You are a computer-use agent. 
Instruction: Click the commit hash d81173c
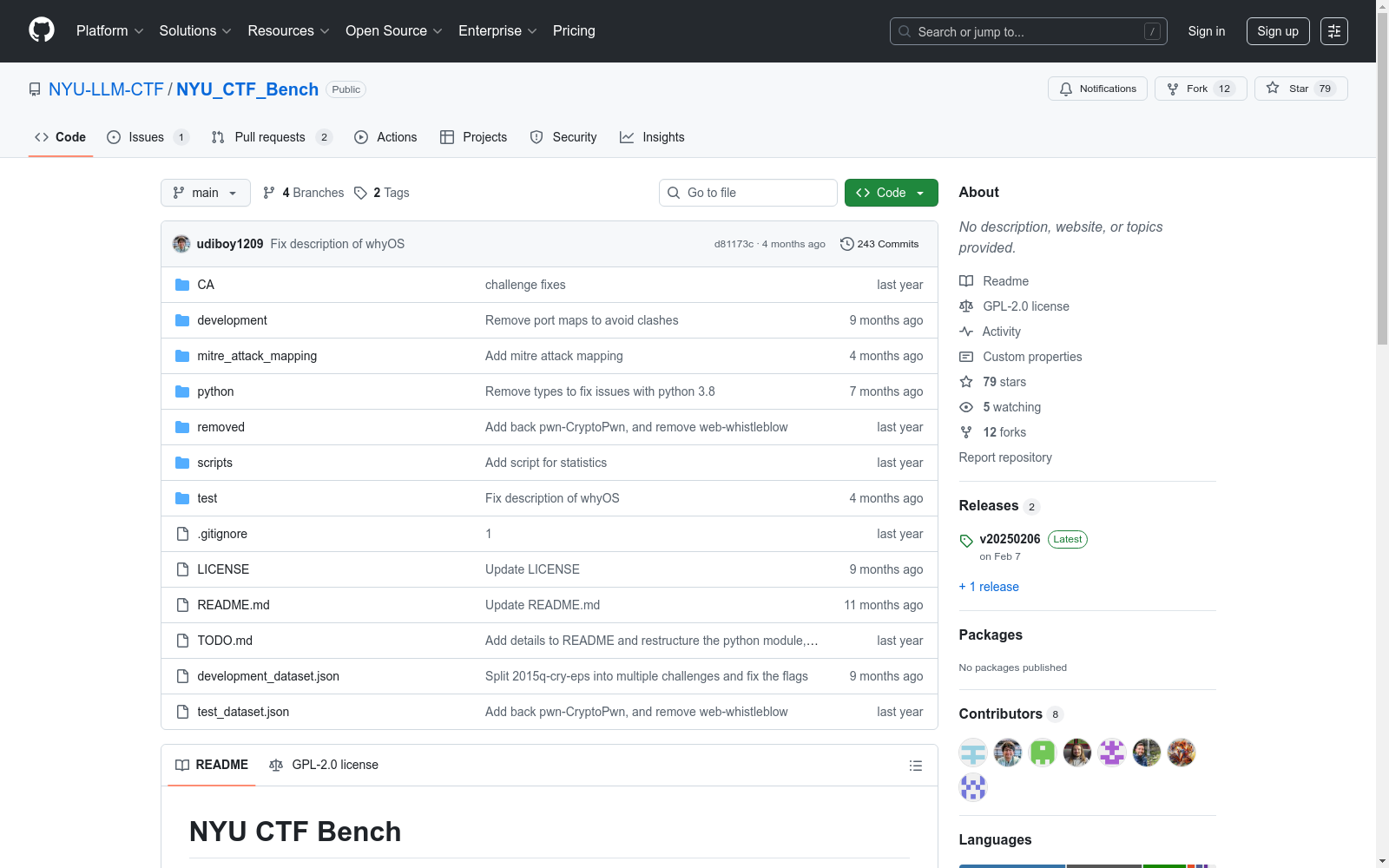pyautogui.click(x=734, y=244)
